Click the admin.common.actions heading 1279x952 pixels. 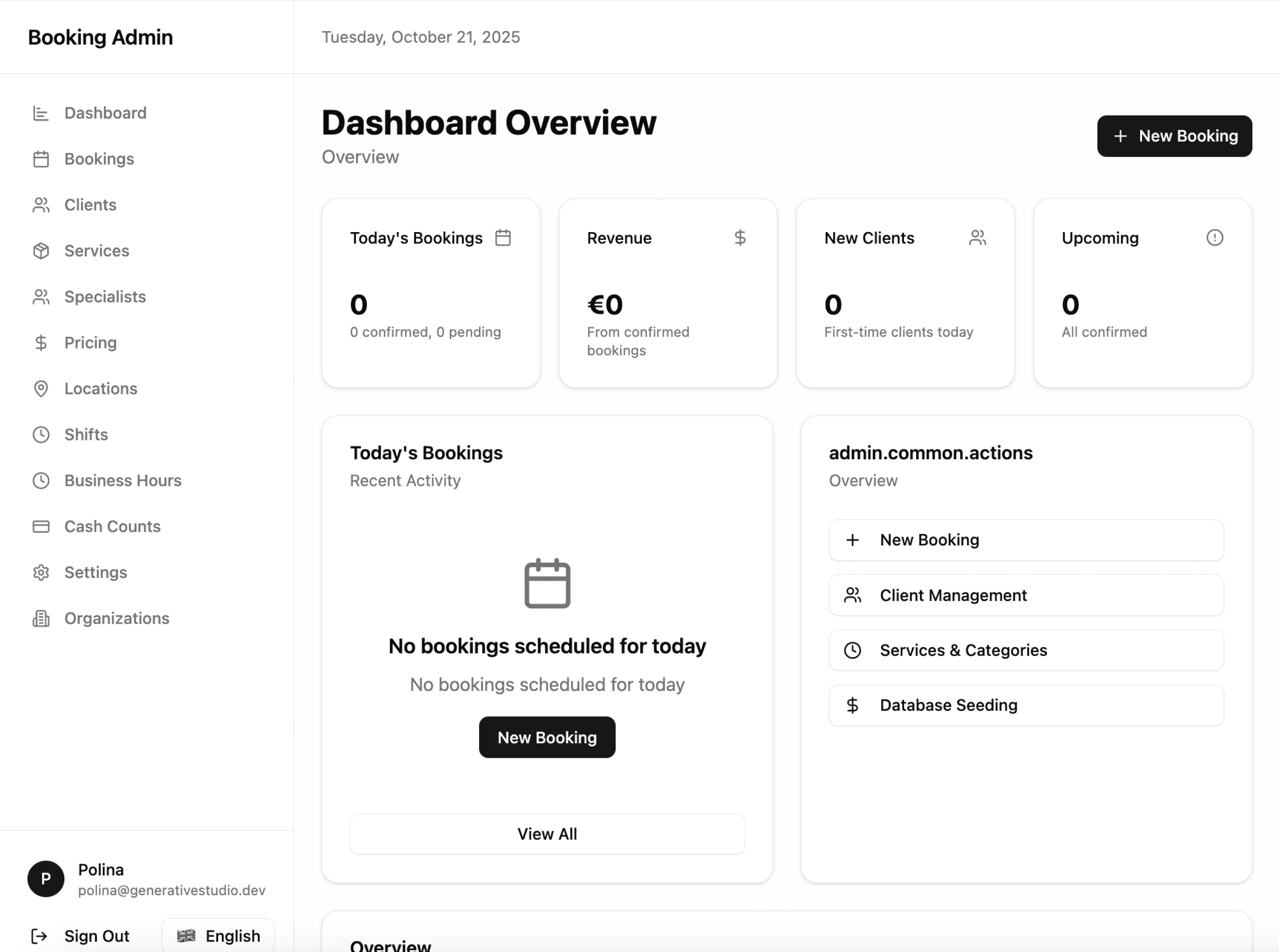931,453
